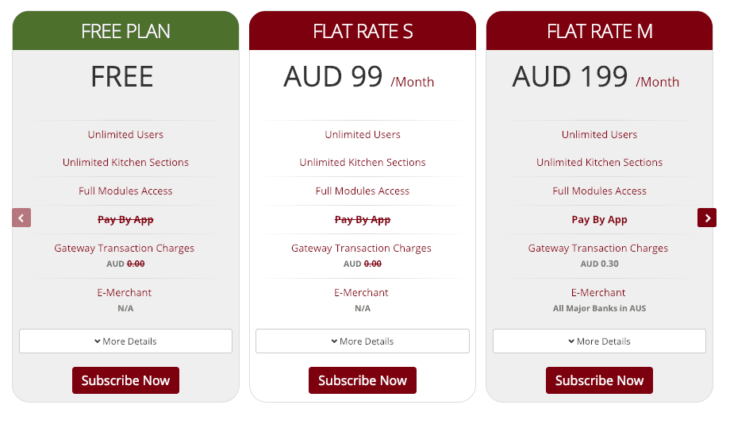Click struck-through Pay By App in Free Plan

click(125, 219)
